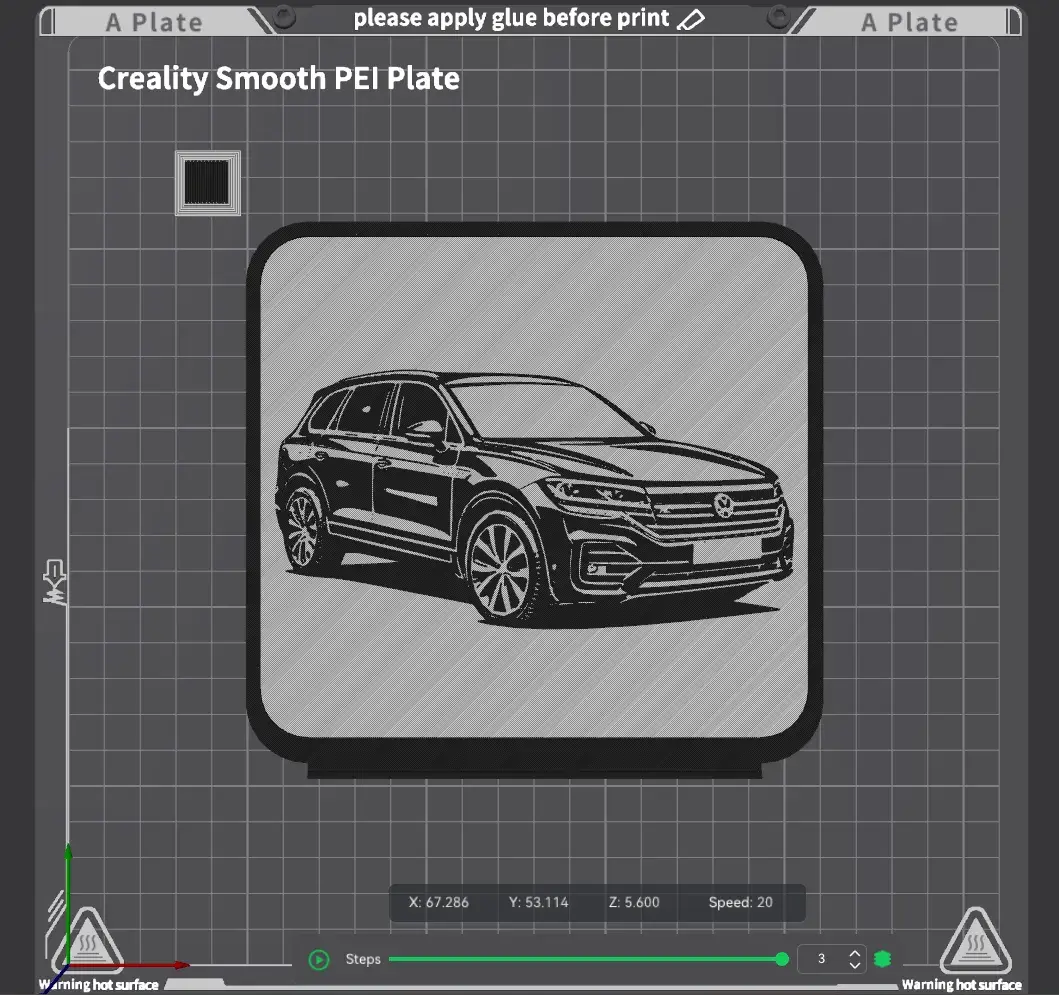The width and height of the screenshot is (1059, 995).
Task: Click the right 'Warning hot surface' text
Action: pyautogui.click(x=961, y=985)
